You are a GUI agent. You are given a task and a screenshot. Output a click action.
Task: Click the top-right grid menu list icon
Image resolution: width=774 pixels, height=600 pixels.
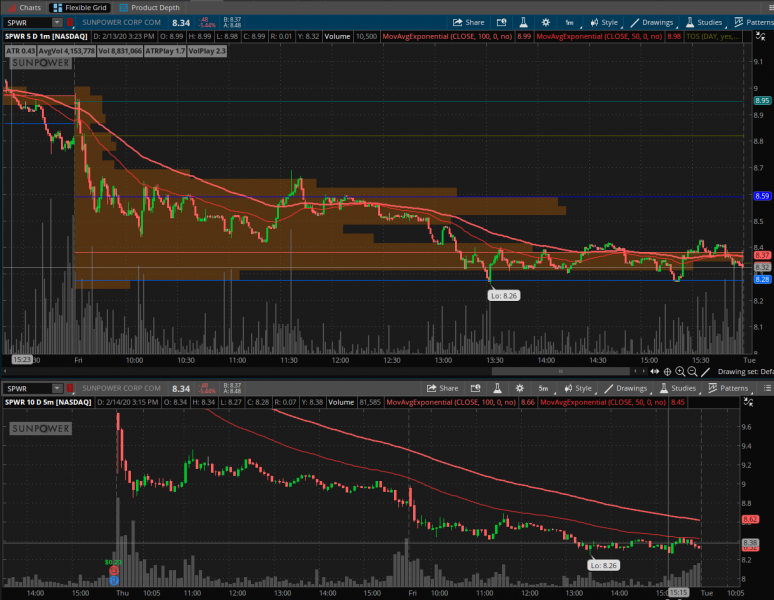tap(771, 7)
